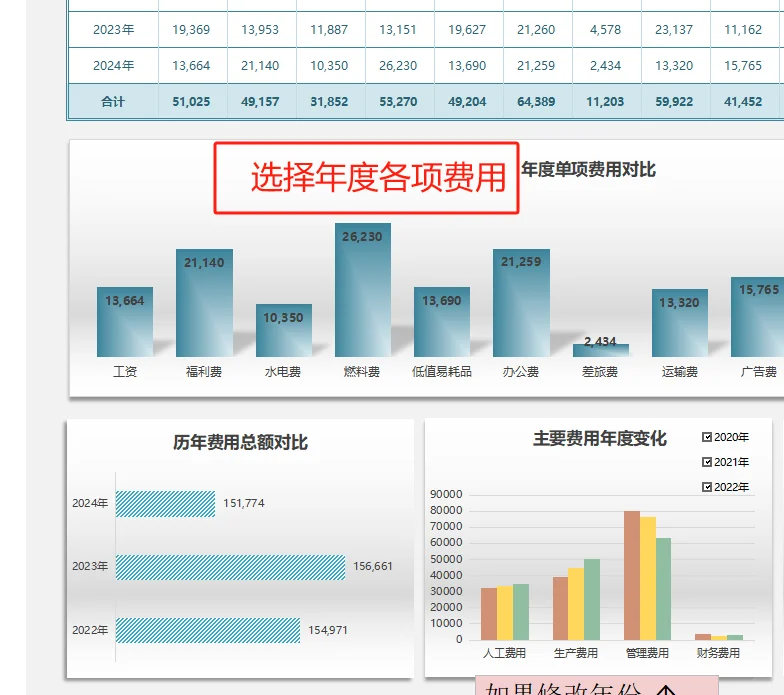Select the 福利费 bar labeled 21,140
The width and height of the screenshot is (784, 695).
(204, 303)
